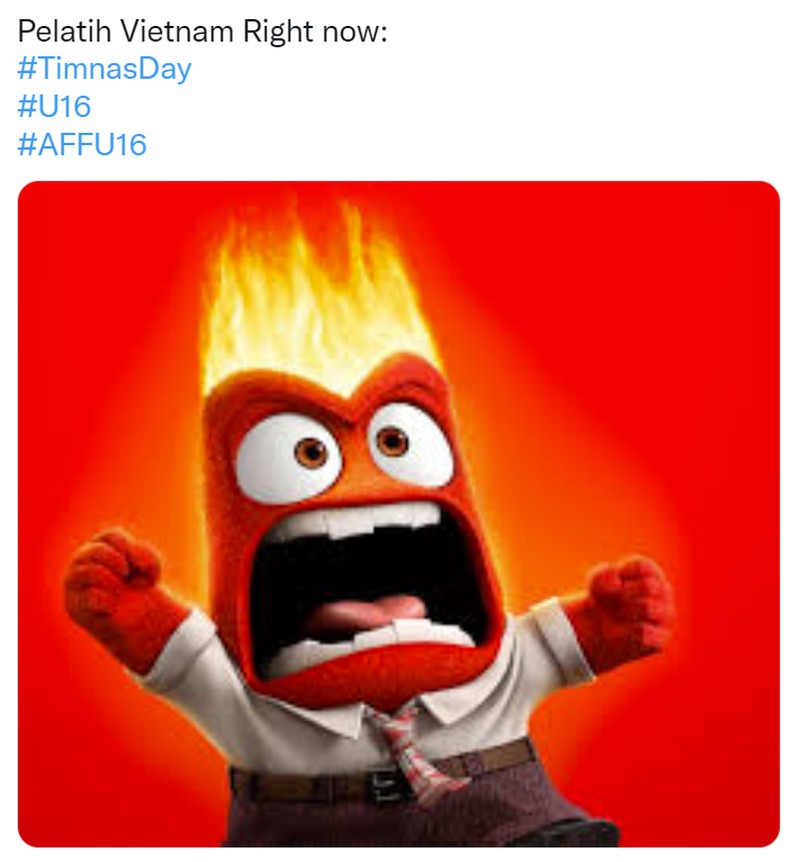Click the tweet text "Pelatih Vietnam Right now:"

click(x=202, y=30)
